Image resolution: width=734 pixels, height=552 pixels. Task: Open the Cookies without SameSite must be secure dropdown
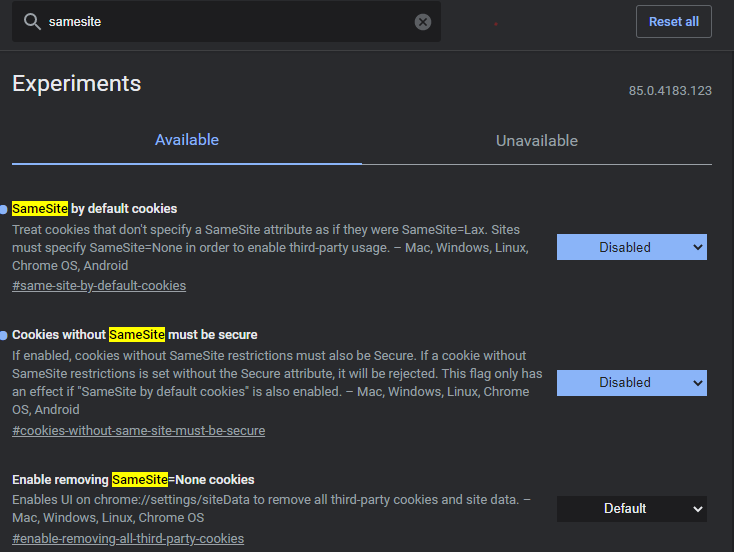pyautogui.click(x=631, y=382)
